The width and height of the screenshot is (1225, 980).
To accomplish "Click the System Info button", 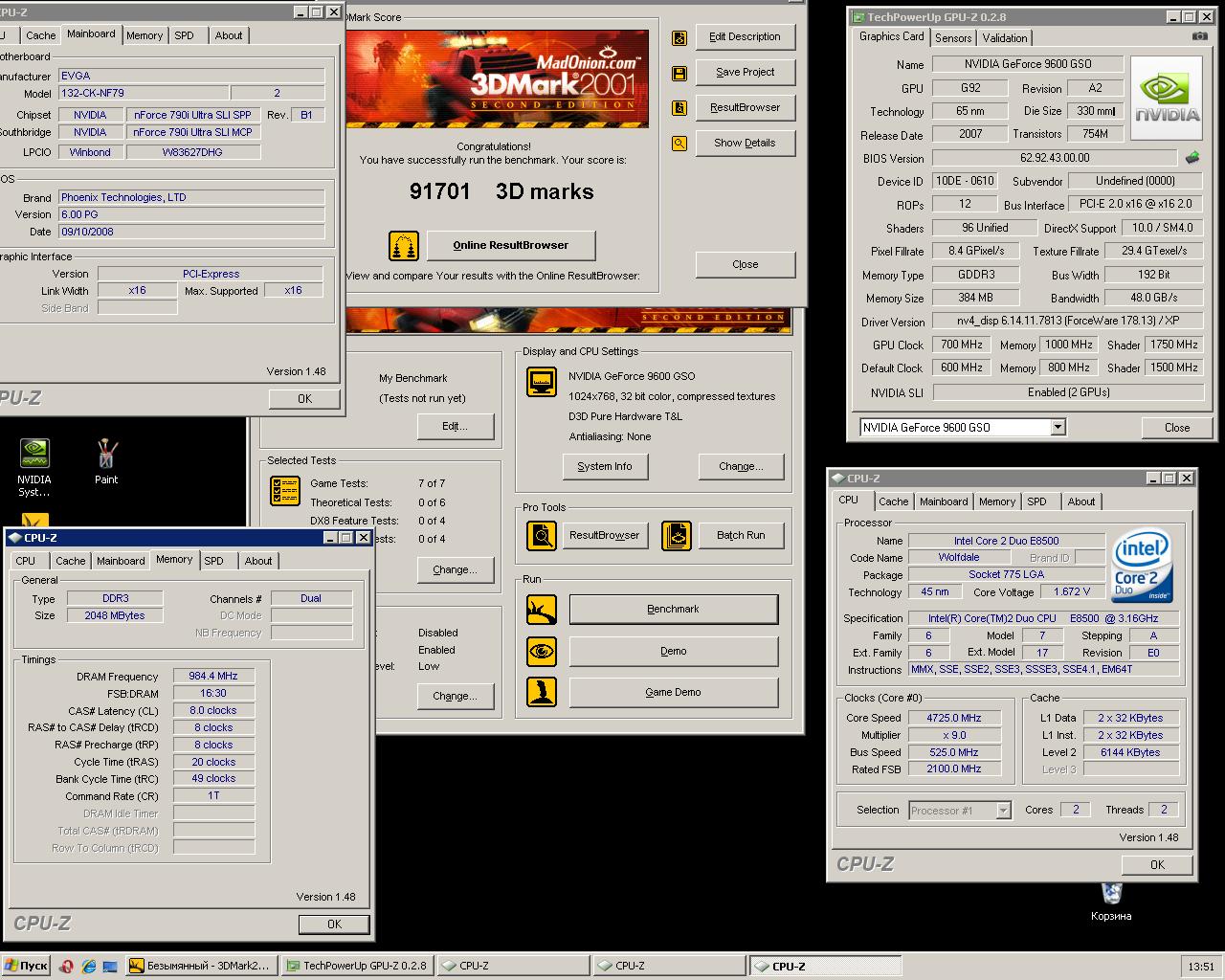I will (x=605, y=466).
